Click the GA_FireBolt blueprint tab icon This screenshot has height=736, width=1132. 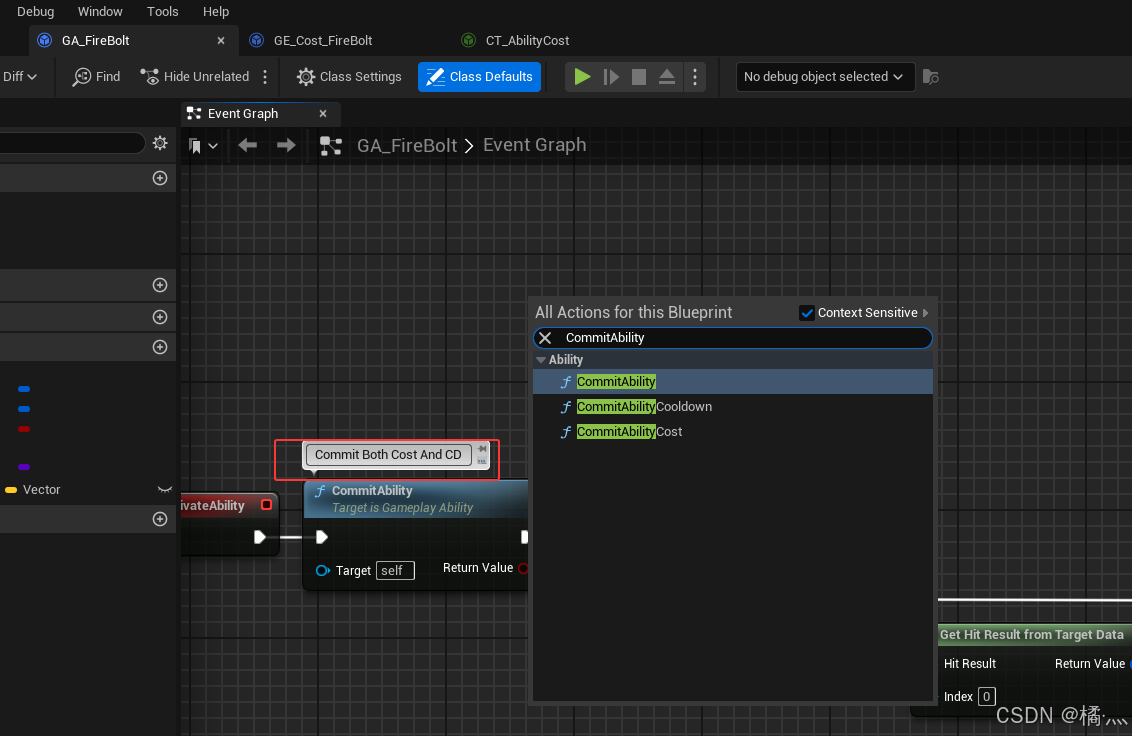[45, 40]
